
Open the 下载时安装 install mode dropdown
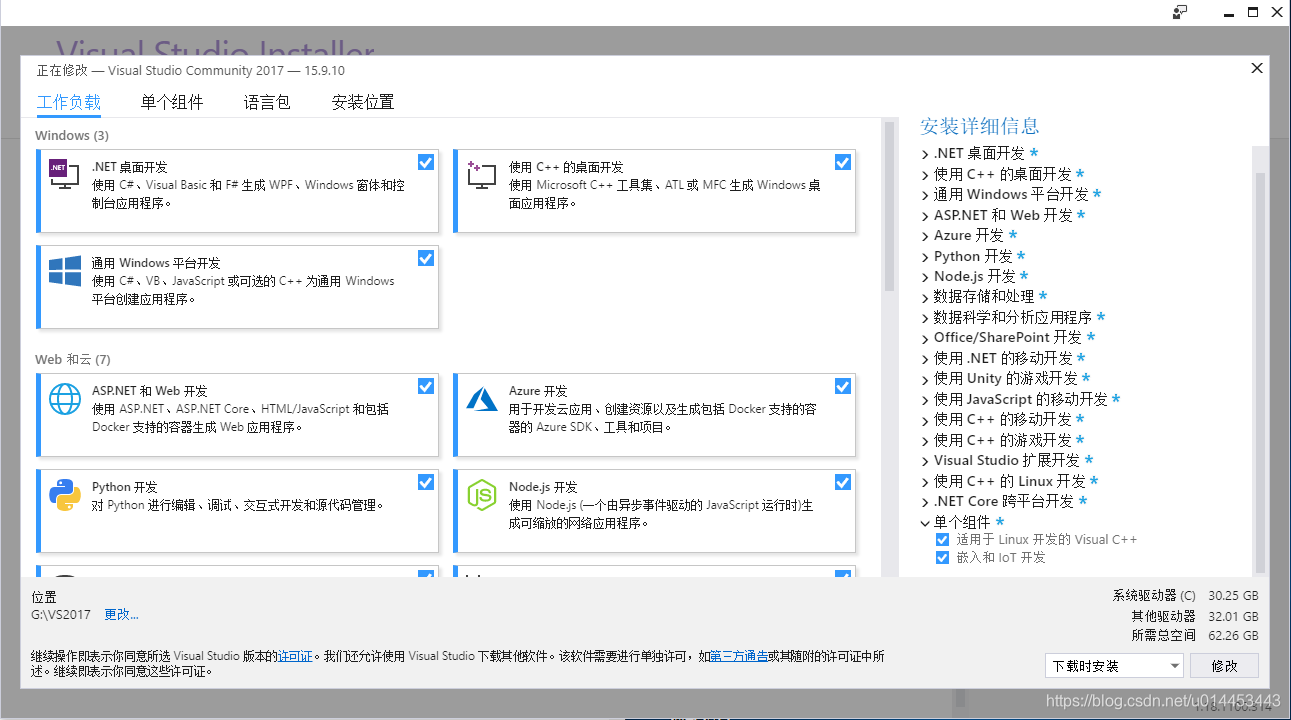click(x=1114, y=666)
